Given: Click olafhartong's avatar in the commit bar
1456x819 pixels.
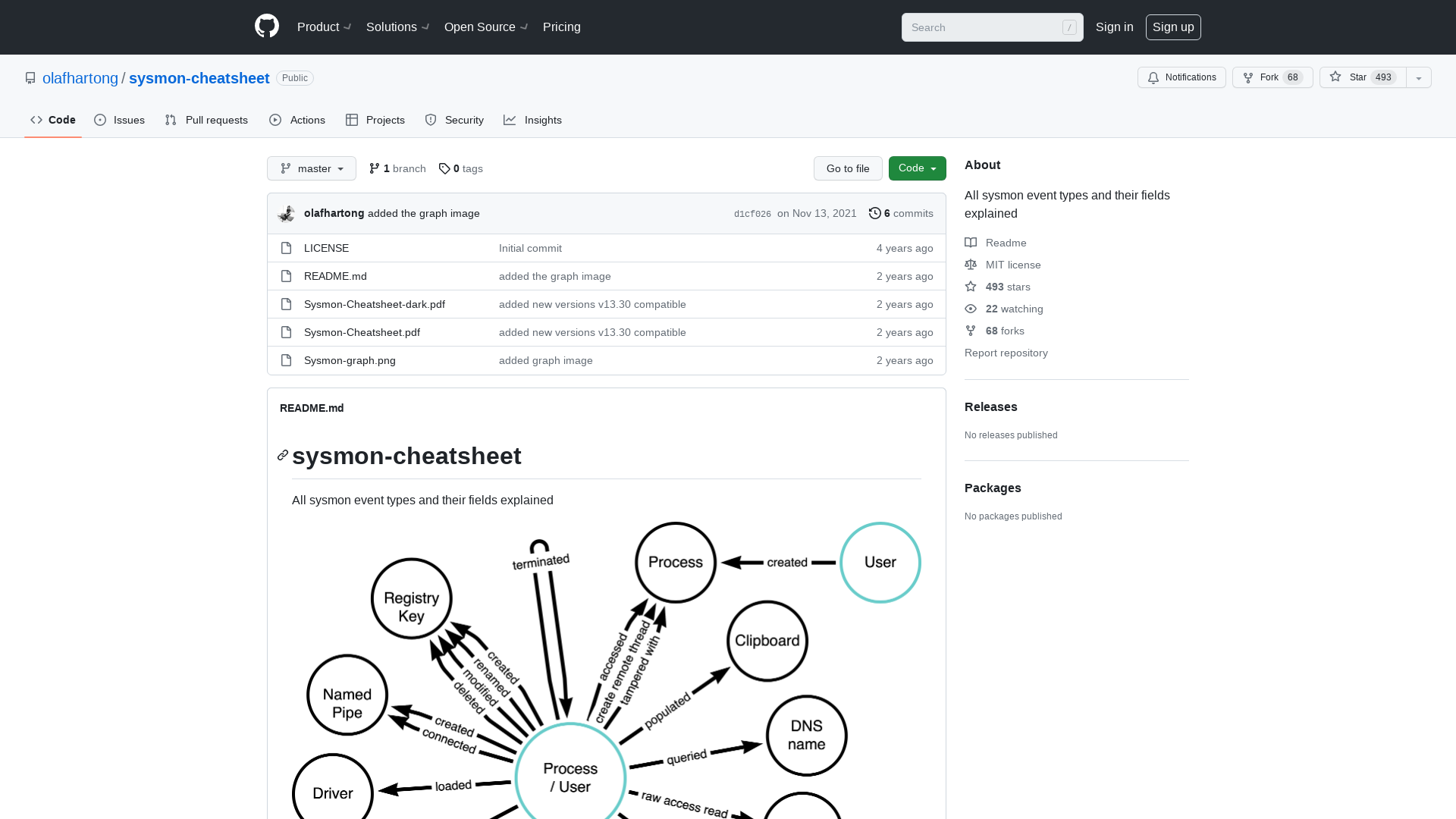Looking at the screenshot, I should point(287,213).
